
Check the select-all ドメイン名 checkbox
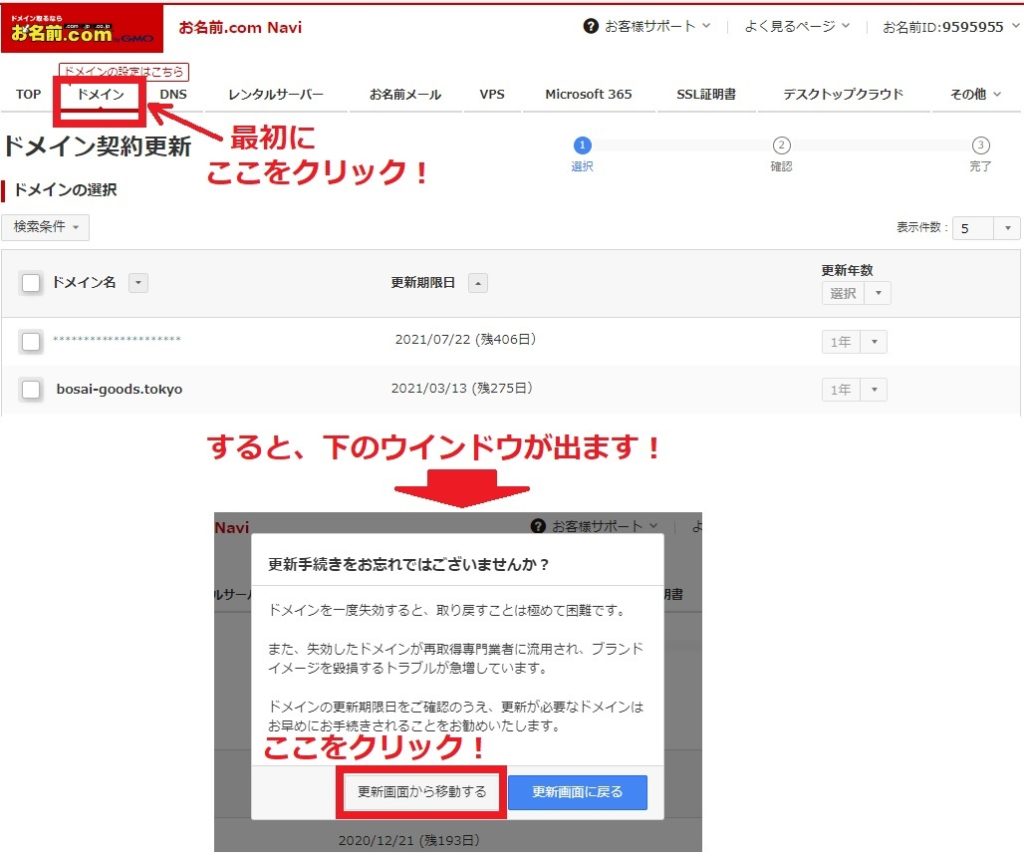tap(31, 283)
